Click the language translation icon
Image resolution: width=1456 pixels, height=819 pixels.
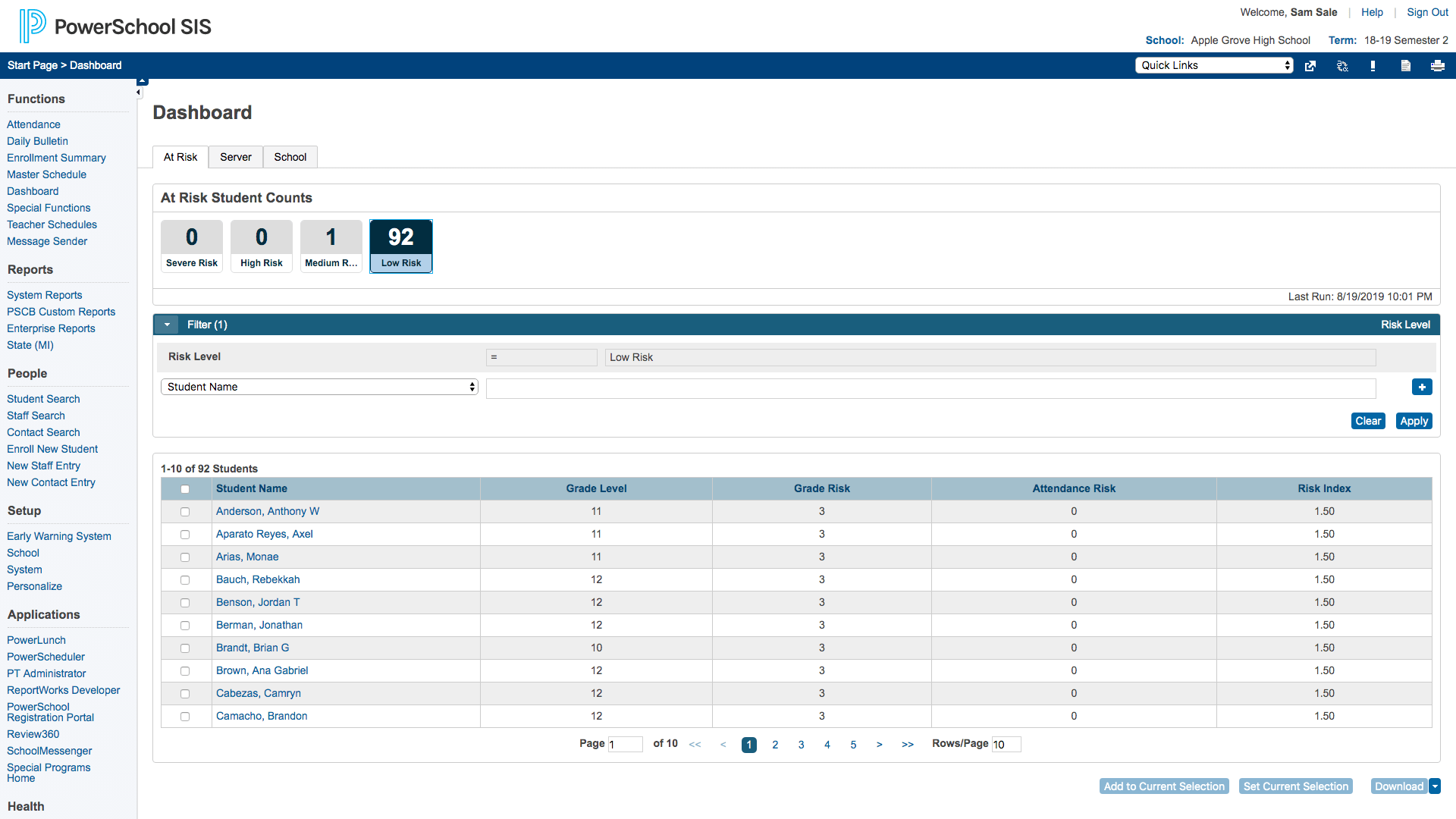pos(1342,66)
